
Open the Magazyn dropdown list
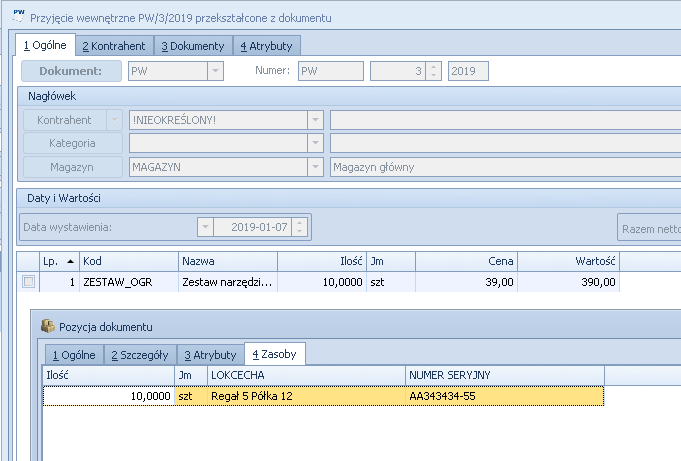click(x=315, y=167)
